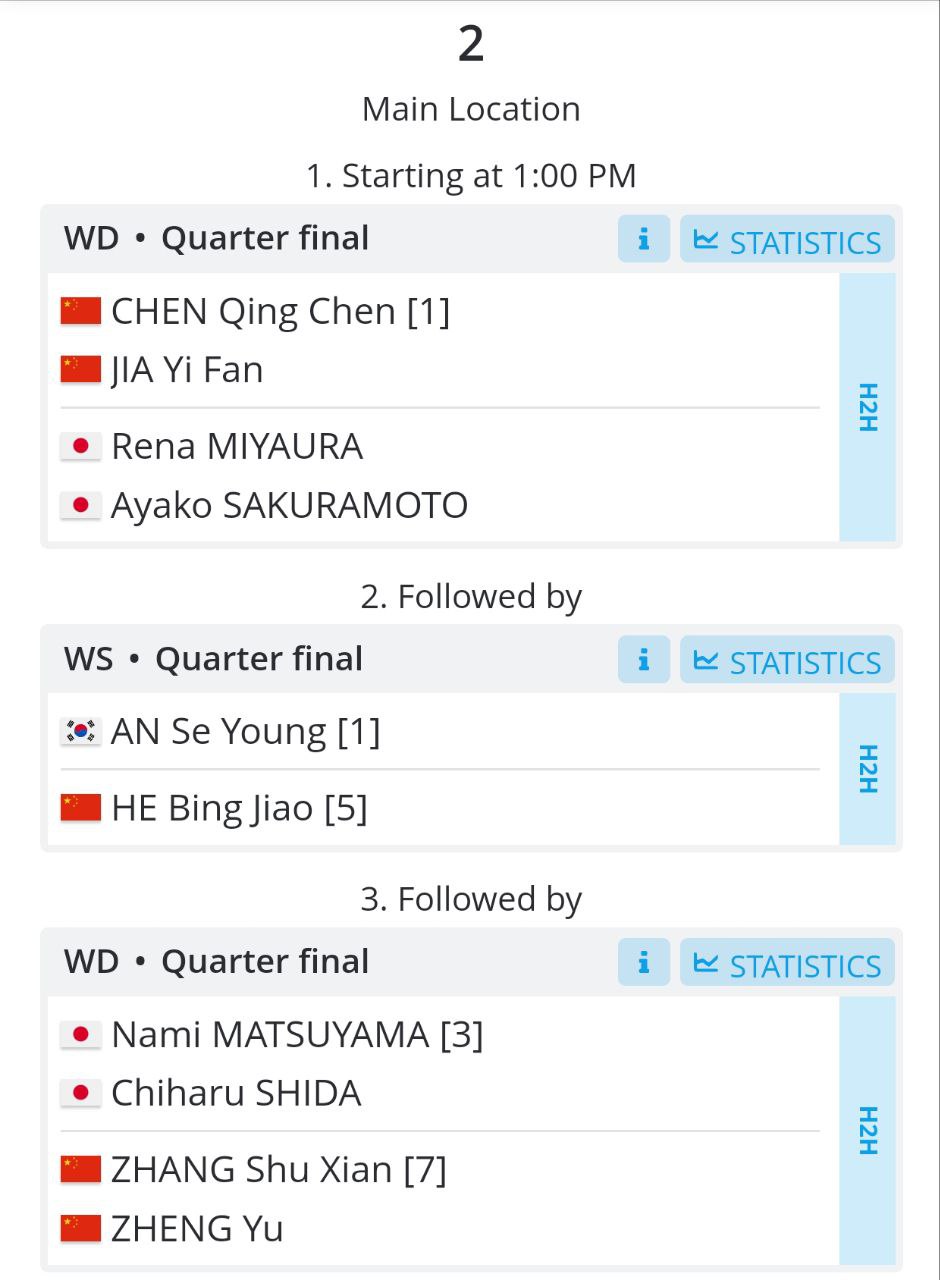Select player JIA Yi Fan

click(187, 370)
